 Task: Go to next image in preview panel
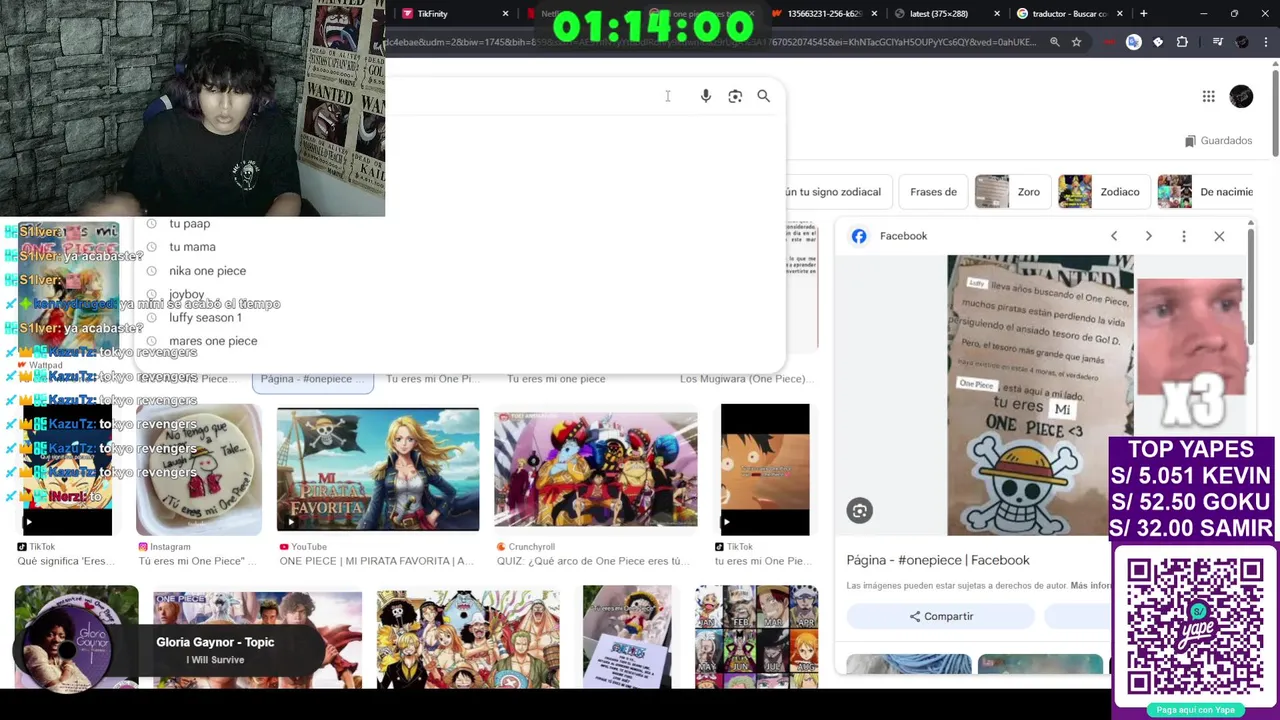(x=1148, y=236)
